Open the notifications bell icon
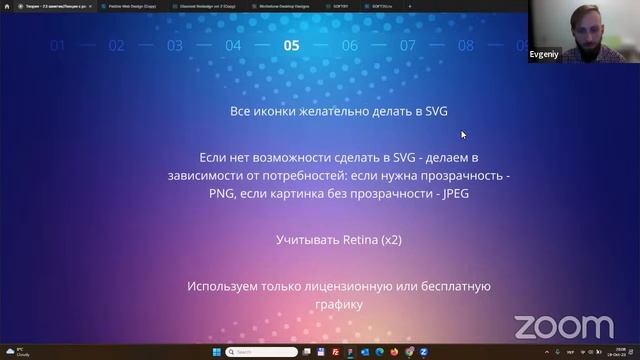The image size is (640, 360). pyautogui.click(x=631, y=352)
